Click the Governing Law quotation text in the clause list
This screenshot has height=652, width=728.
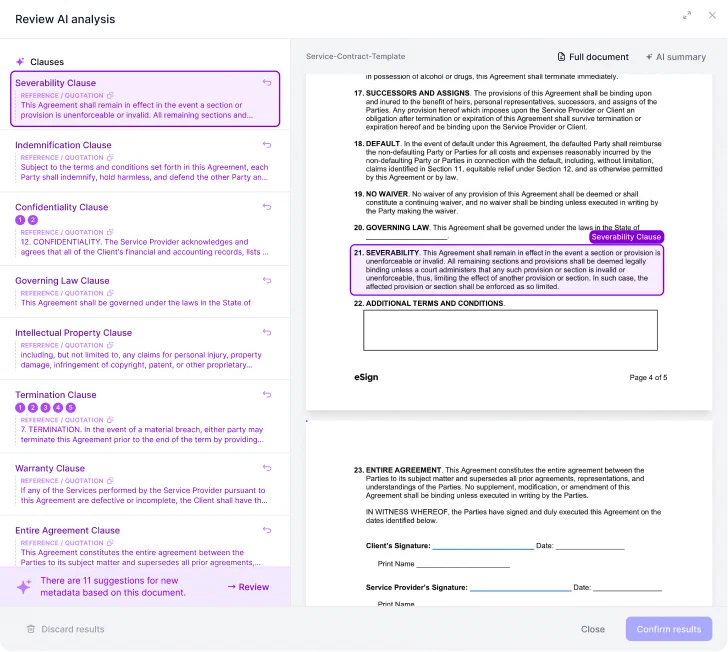(136, 303)
